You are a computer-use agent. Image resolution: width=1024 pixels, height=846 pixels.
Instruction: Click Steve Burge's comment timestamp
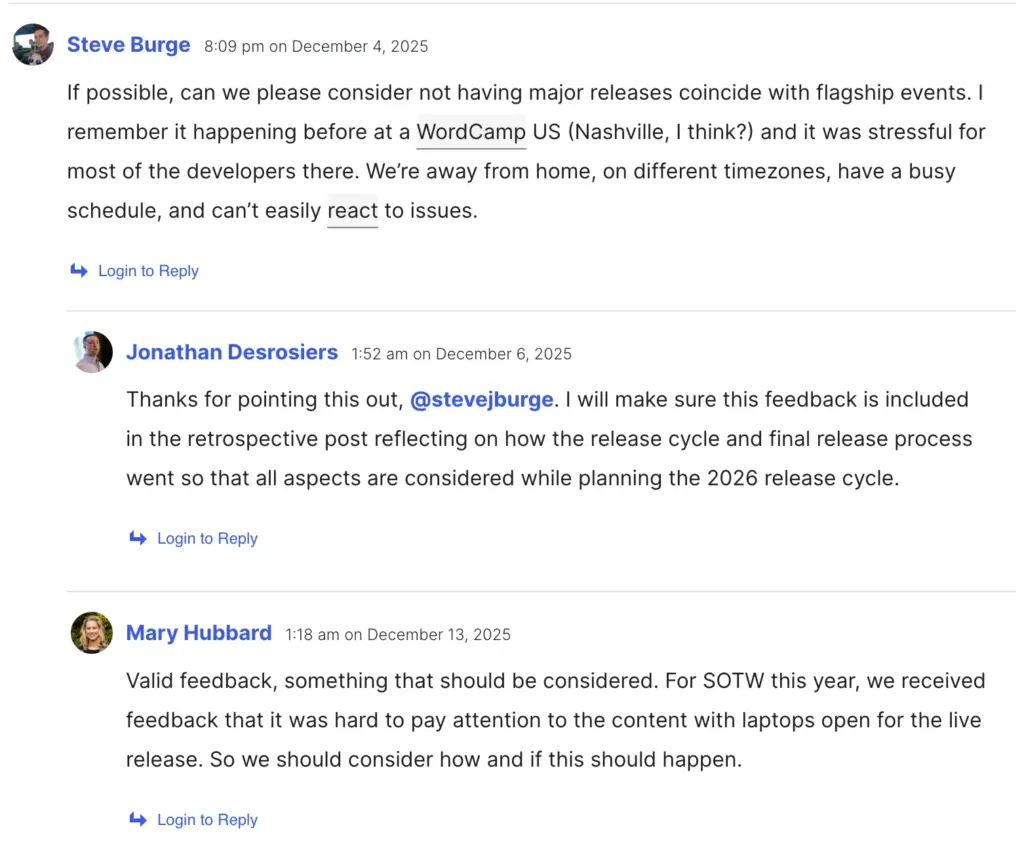(317, 46)
